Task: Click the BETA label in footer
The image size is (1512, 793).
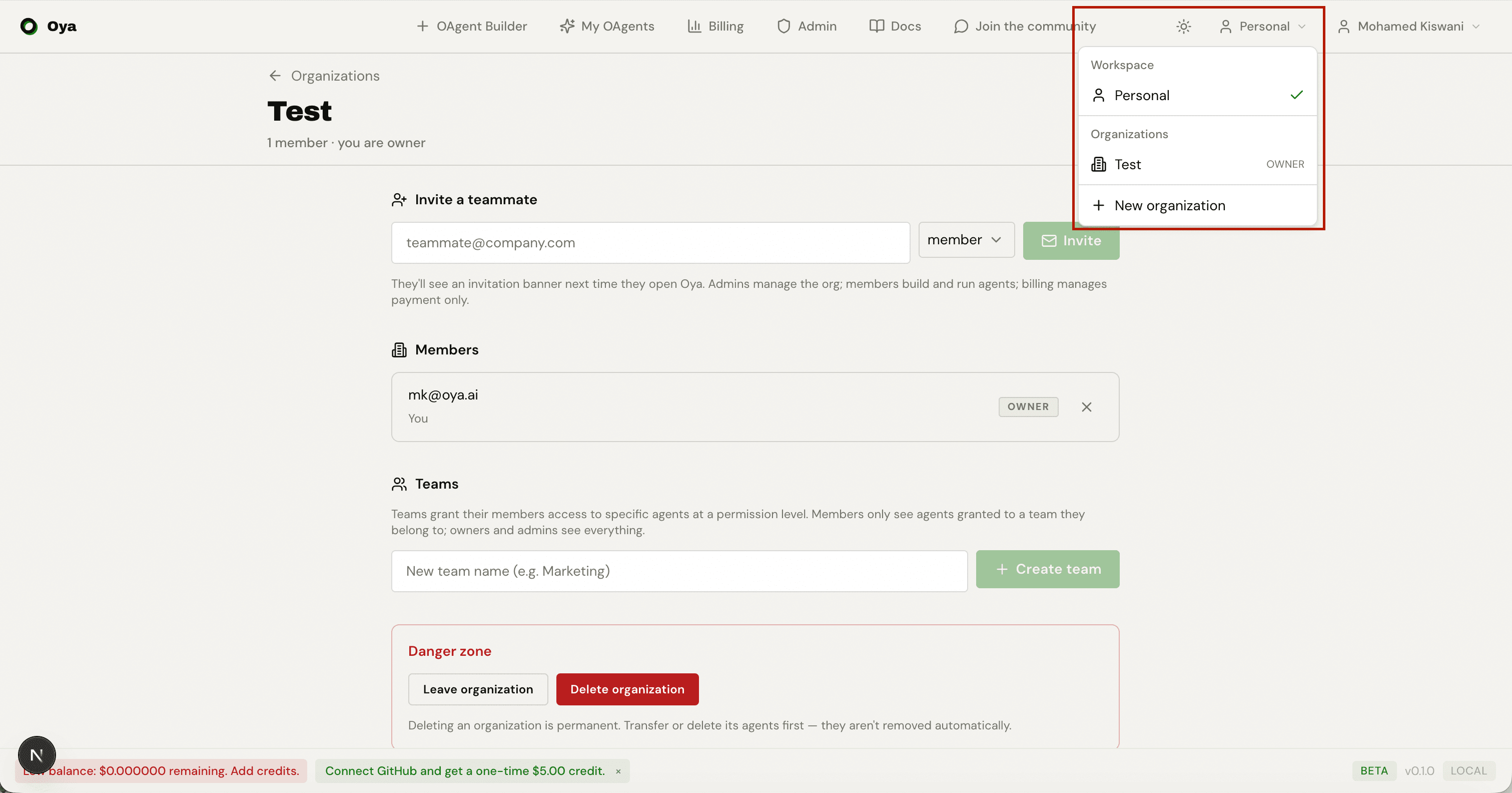Action: (x=1374, y=770)
